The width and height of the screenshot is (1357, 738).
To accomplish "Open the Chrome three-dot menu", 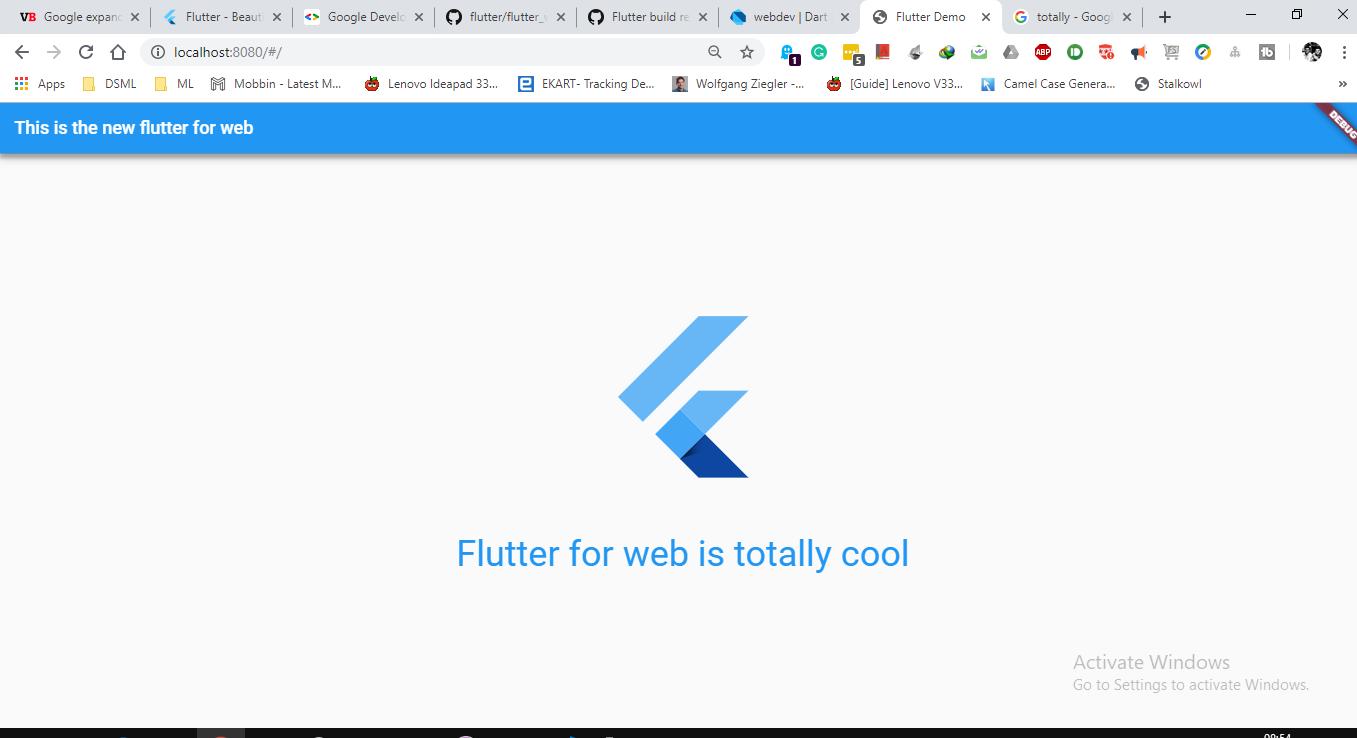I will tap(1344, 52).
